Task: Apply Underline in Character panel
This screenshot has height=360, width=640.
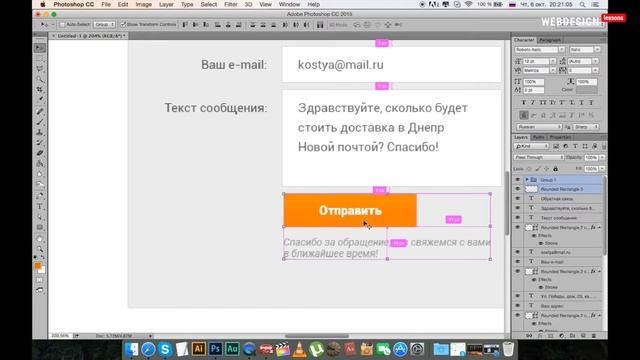Action: click(581, 102)
